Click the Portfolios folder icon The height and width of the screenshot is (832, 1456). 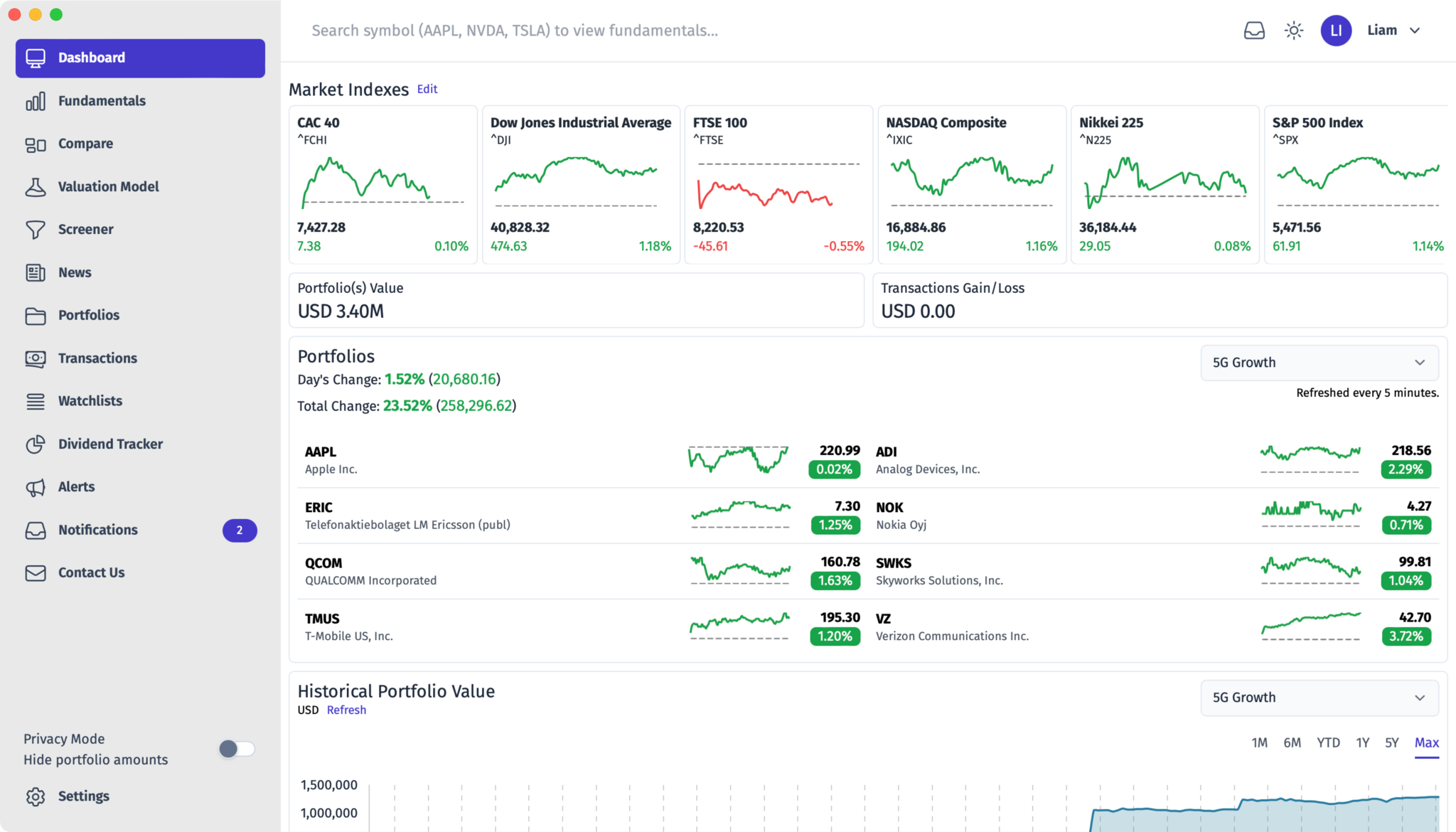(x=36, y=316)
